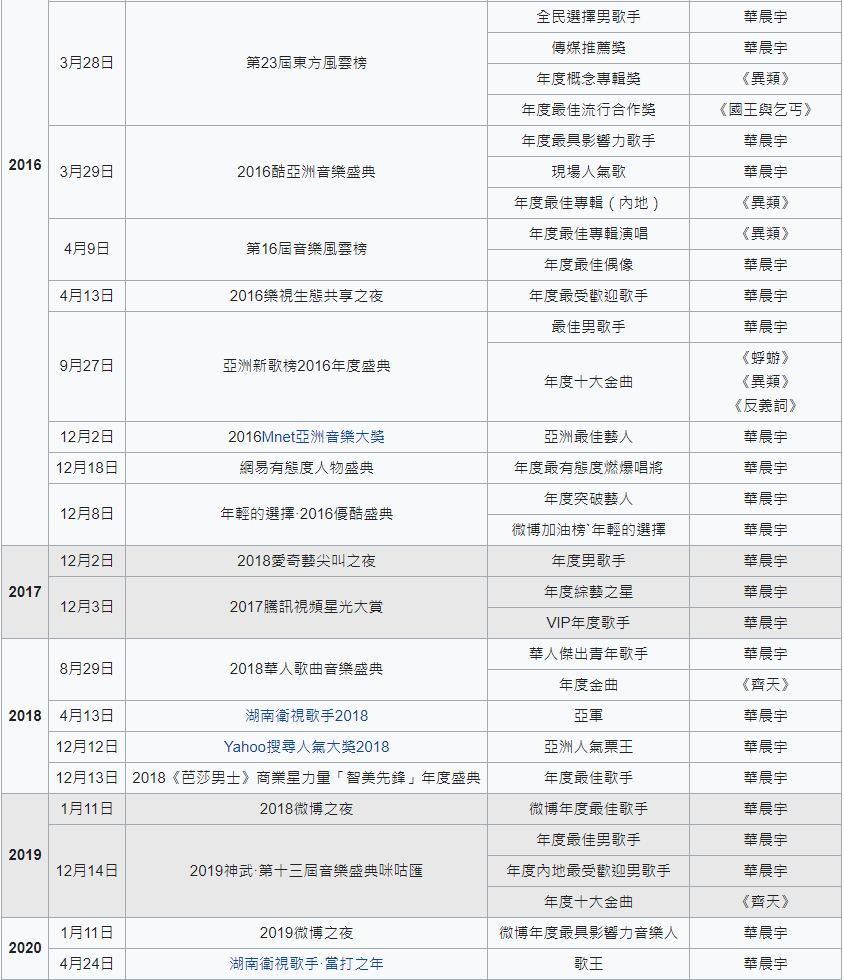Viewport: 844px width, 980px height.
Task: Select the 《反義詞》 song title
Action: point(765,405)
